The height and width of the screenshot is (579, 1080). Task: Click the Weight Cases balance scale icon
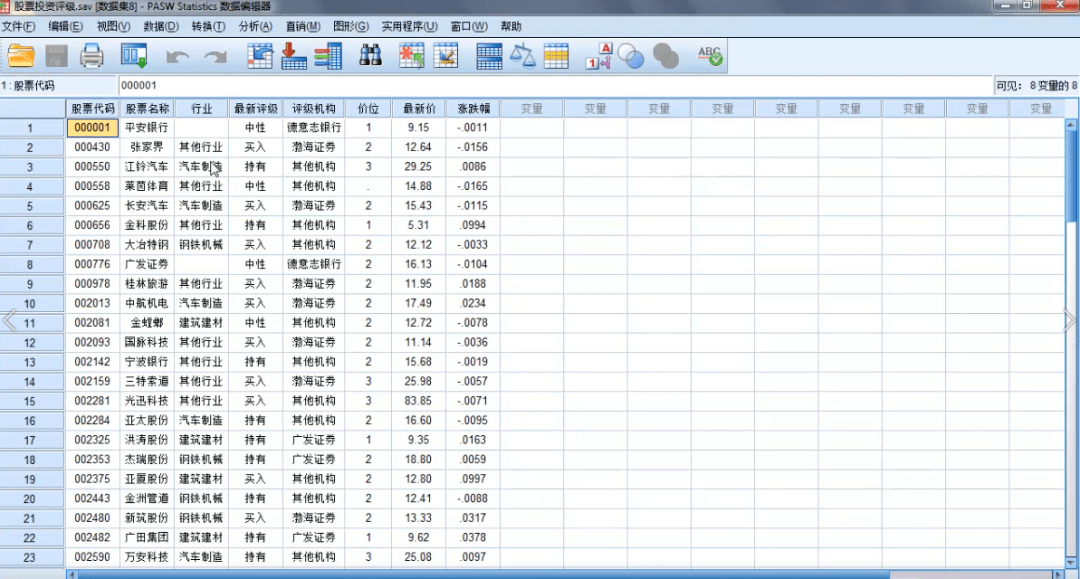tap(523, 56)
